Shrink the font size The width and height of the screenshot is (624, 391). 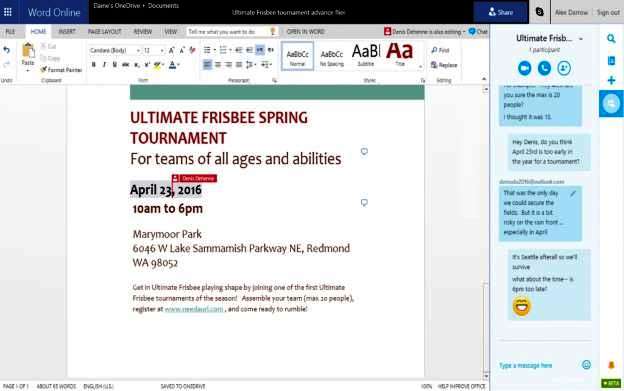tap(182, 50)
